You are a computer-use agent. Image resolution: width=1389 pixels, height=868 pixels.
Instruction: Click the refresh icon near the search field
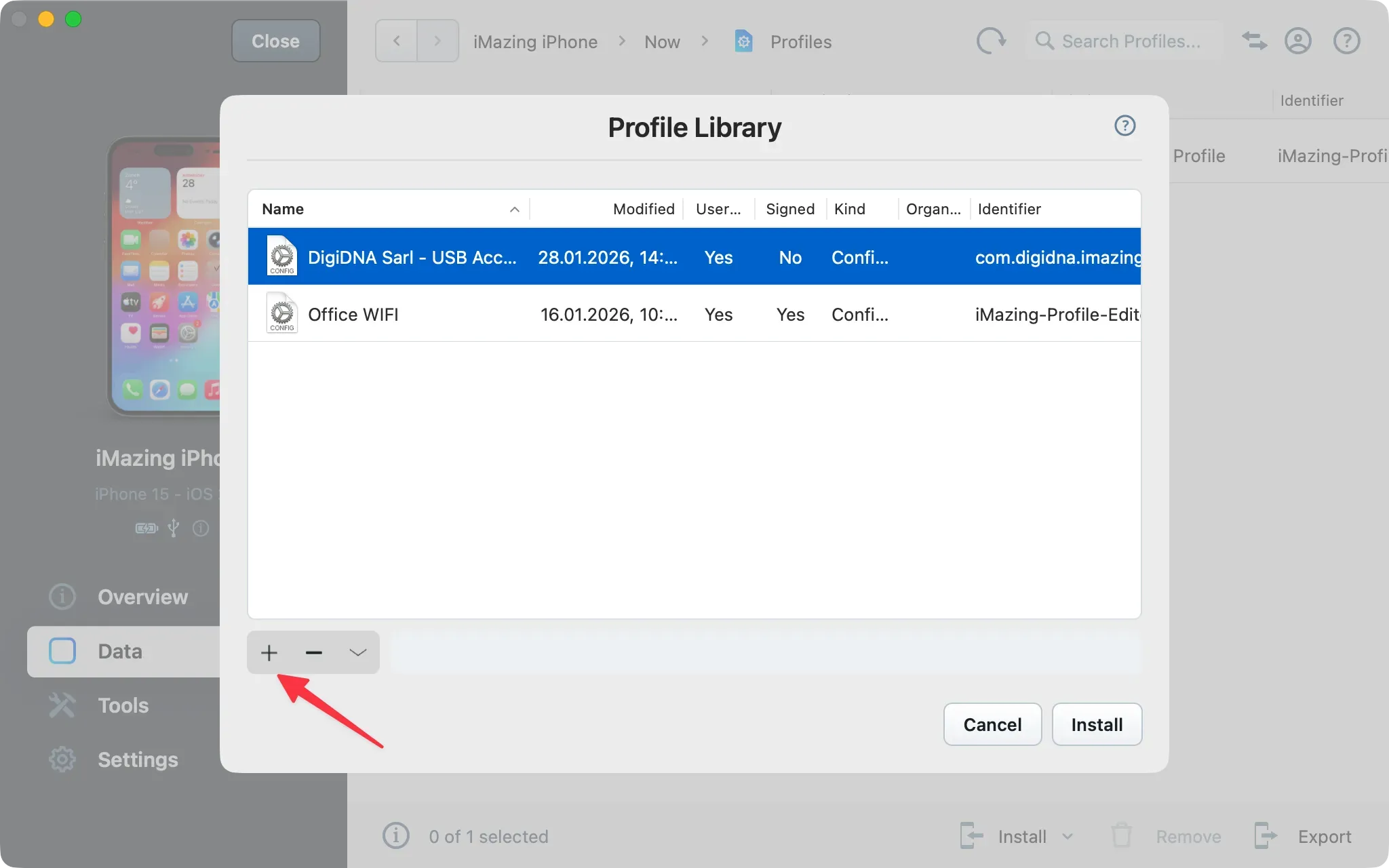coord(991,41)
